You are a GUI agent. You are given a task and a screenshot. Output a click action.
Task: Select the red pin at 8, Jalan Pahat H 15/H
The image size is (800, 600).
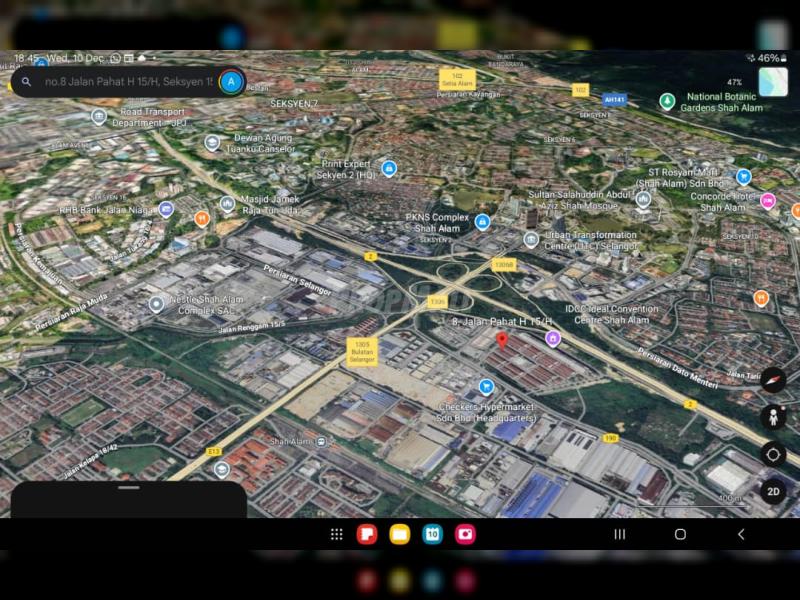502,341
